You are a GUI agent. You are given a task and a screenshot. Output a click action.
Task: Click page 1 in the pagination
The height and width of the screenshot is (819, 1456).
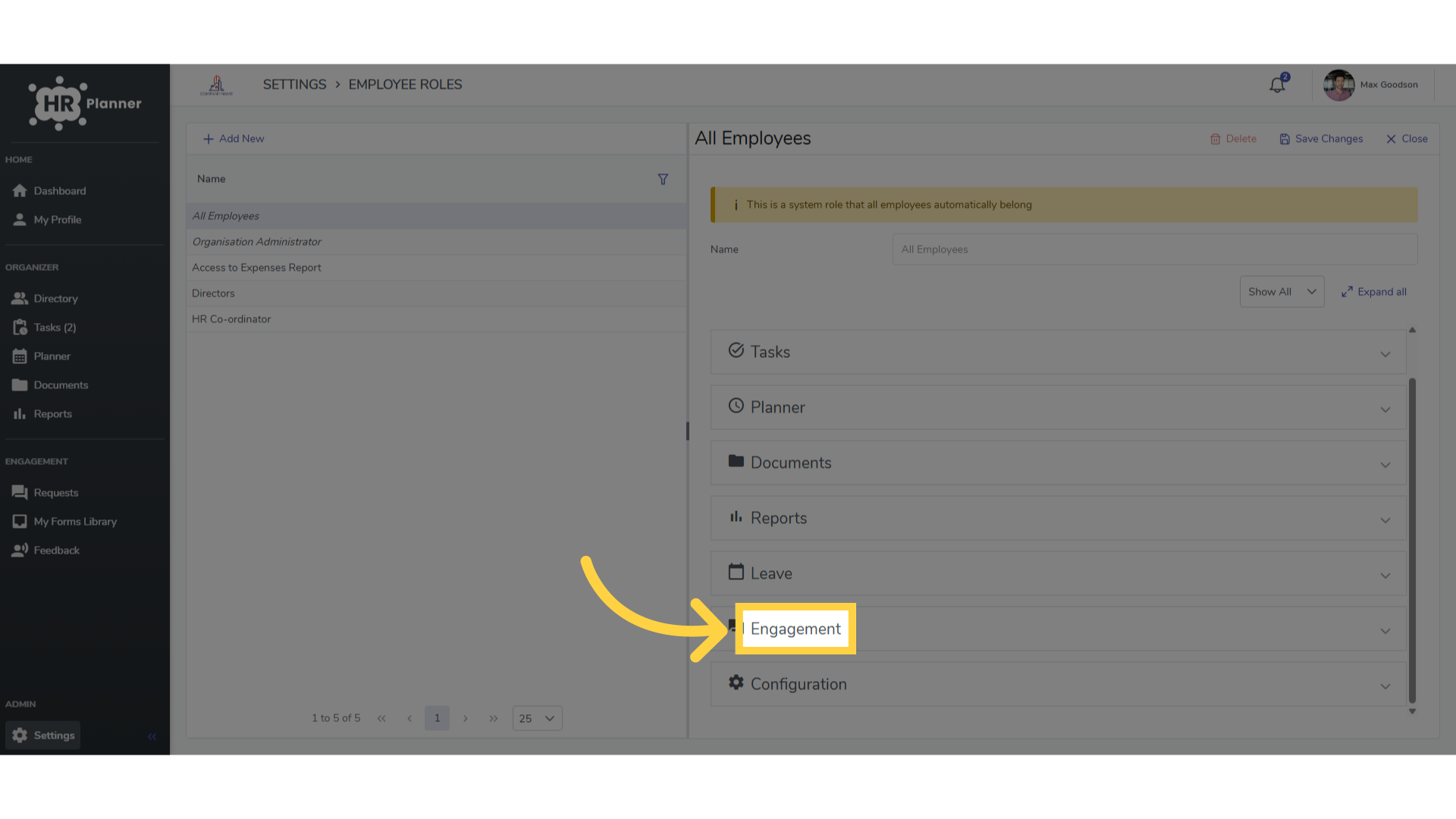pos(437,718)
